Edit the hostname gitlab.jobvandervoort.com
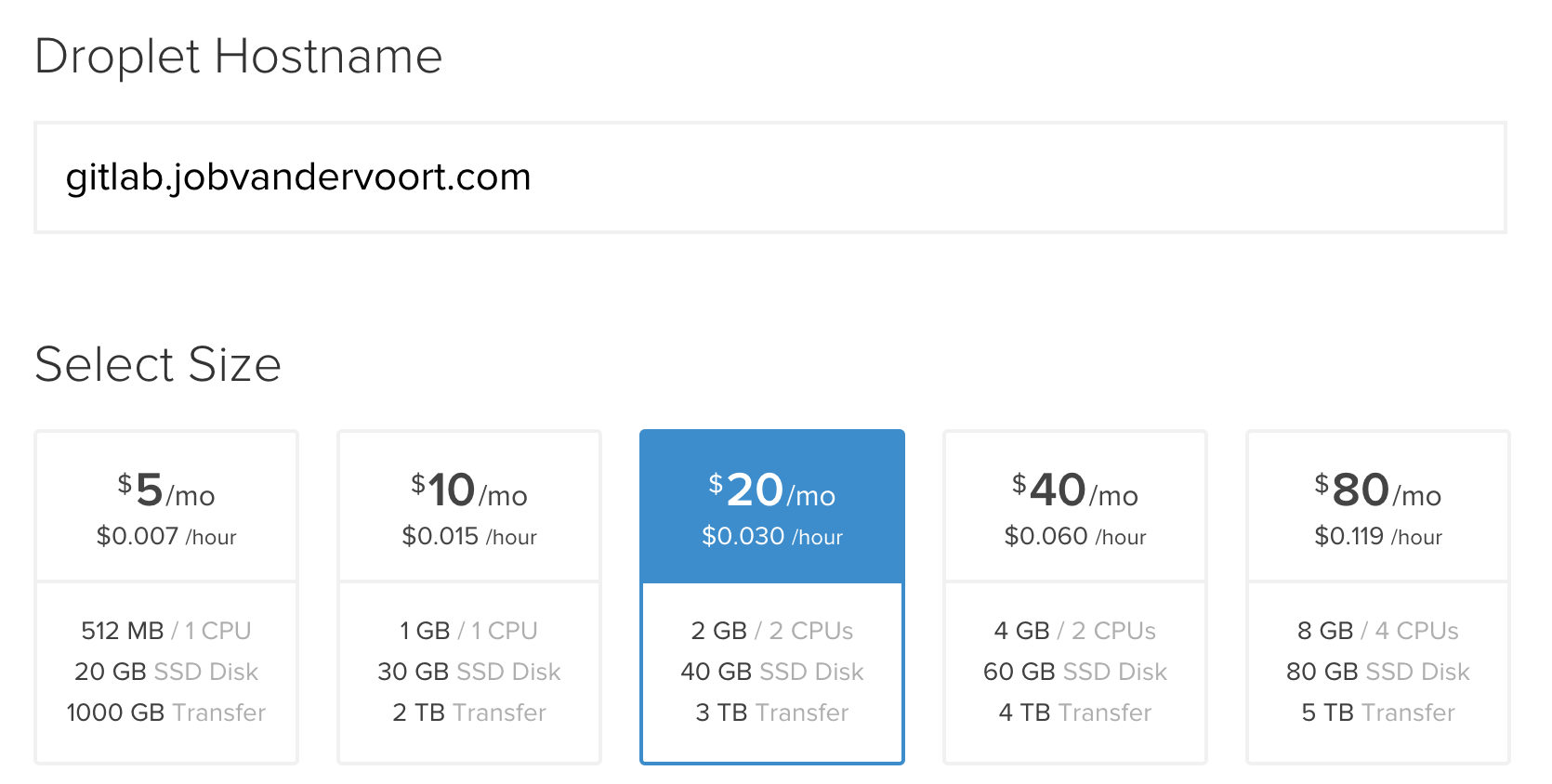This screenshot has width=1552, height=784. point(298,176)
